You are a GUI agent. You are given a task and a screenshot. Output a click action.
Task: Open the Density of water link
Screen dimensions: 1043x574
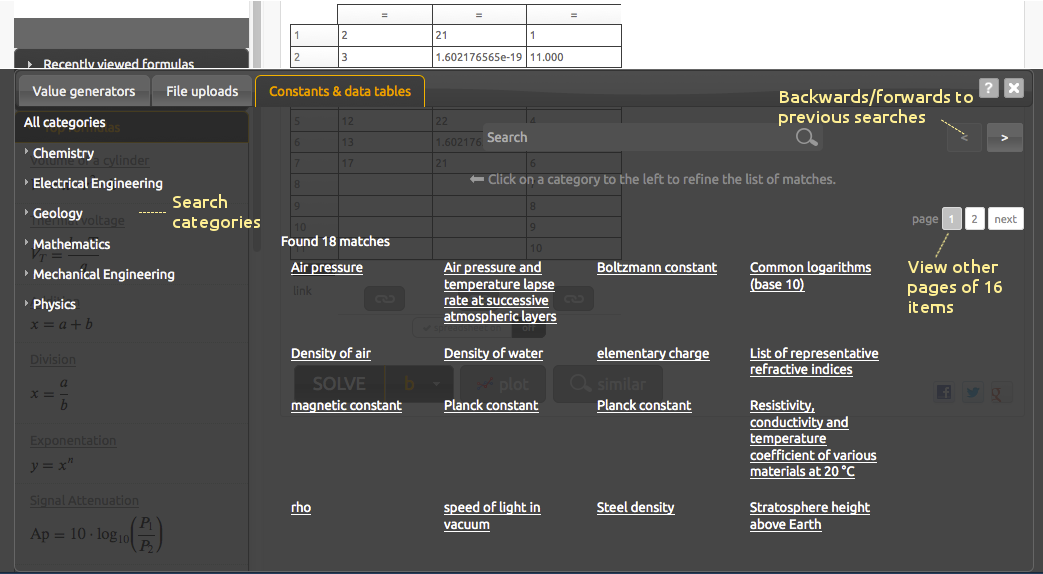tap(493, 353)
